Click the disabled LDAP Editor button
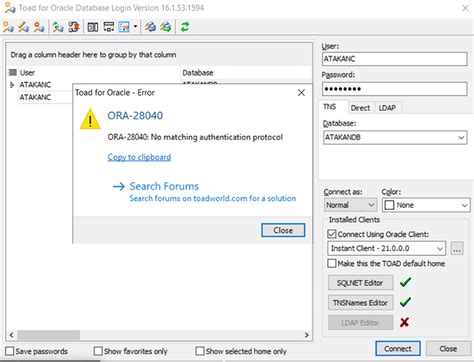Screen dimensions: 474x362 [360, 323]
